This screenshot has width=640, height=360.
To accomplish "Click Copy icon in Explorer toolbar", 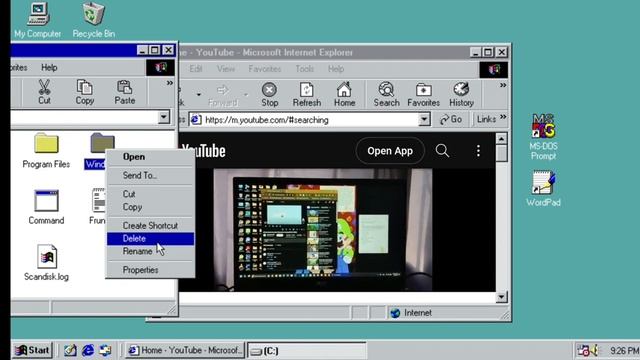I will [84, 92].
